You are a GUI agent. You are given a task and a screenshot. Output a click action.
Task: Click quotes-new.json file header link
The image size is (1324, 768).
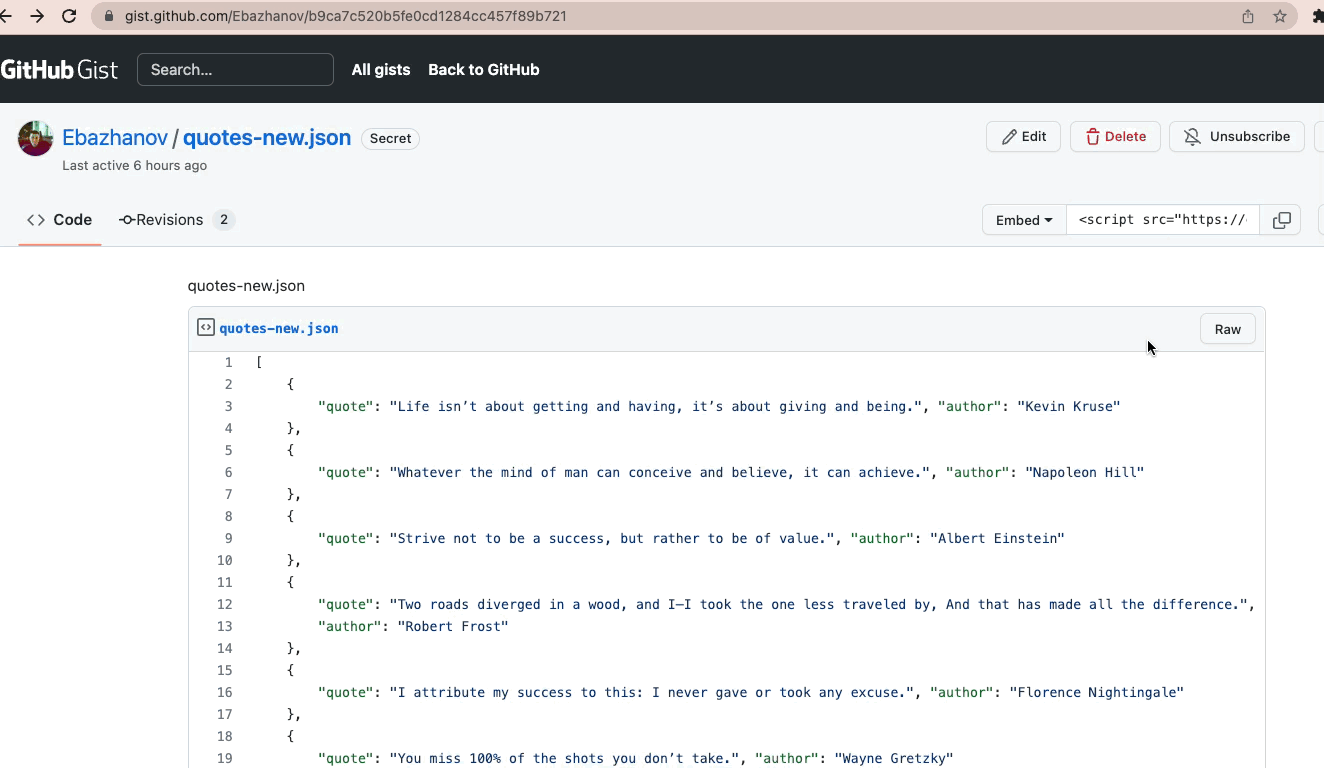point(279,328)
